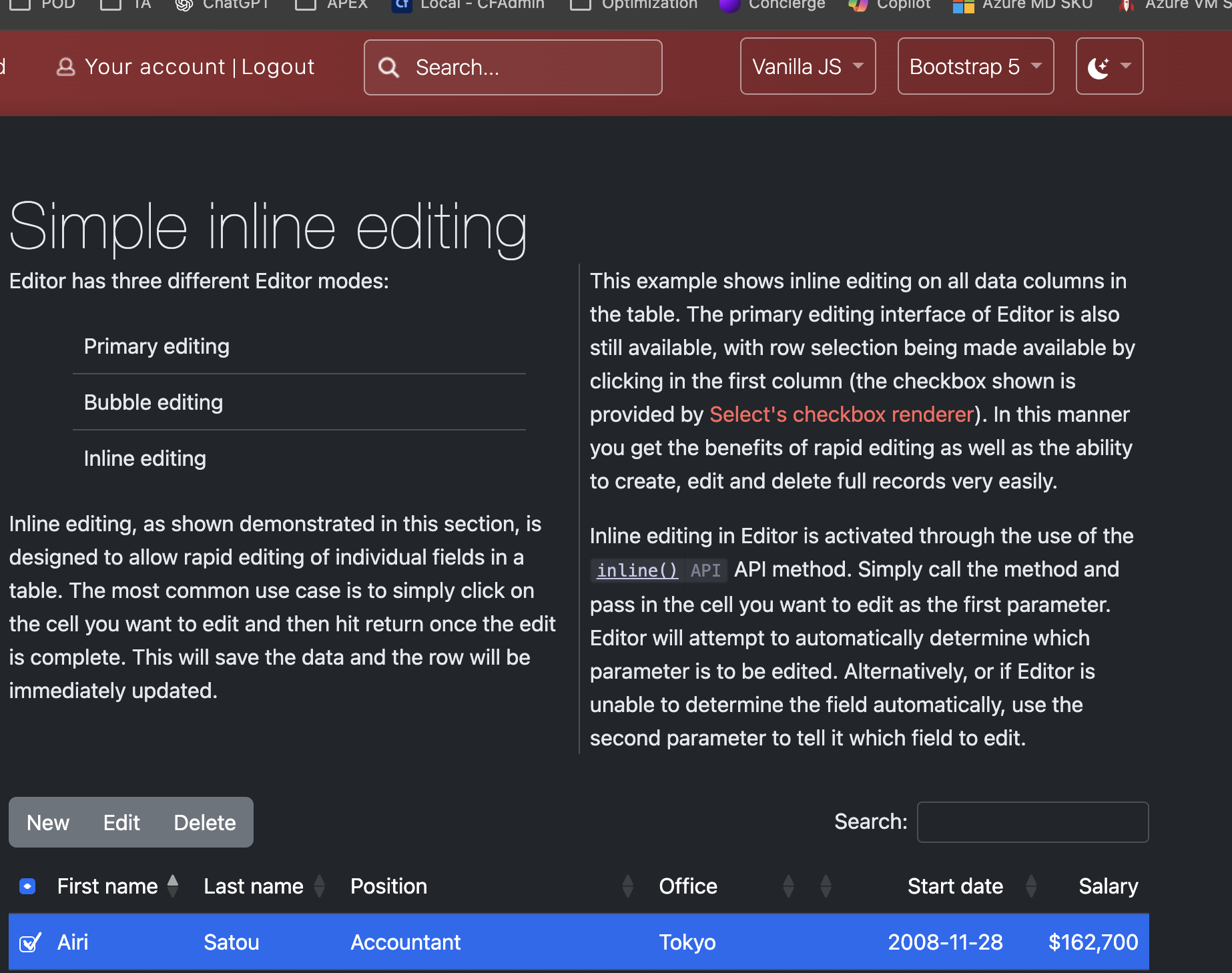Image resolution: width=1232 pixels, height=973 pixels.
Task: Uncheck the checkbox on Airi Satou's row
Action: point(29,942)
